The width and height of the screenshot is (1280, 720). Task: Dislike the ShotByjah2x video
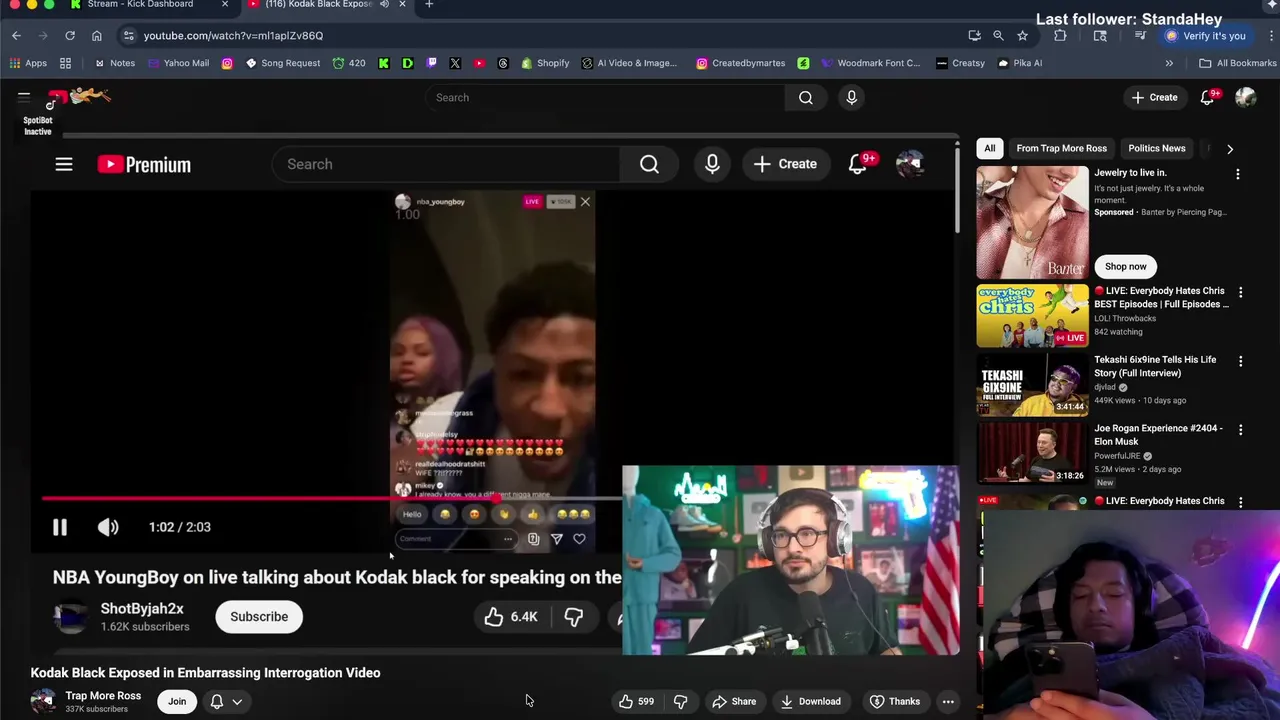pyautogui.click(x=574, y=617)
